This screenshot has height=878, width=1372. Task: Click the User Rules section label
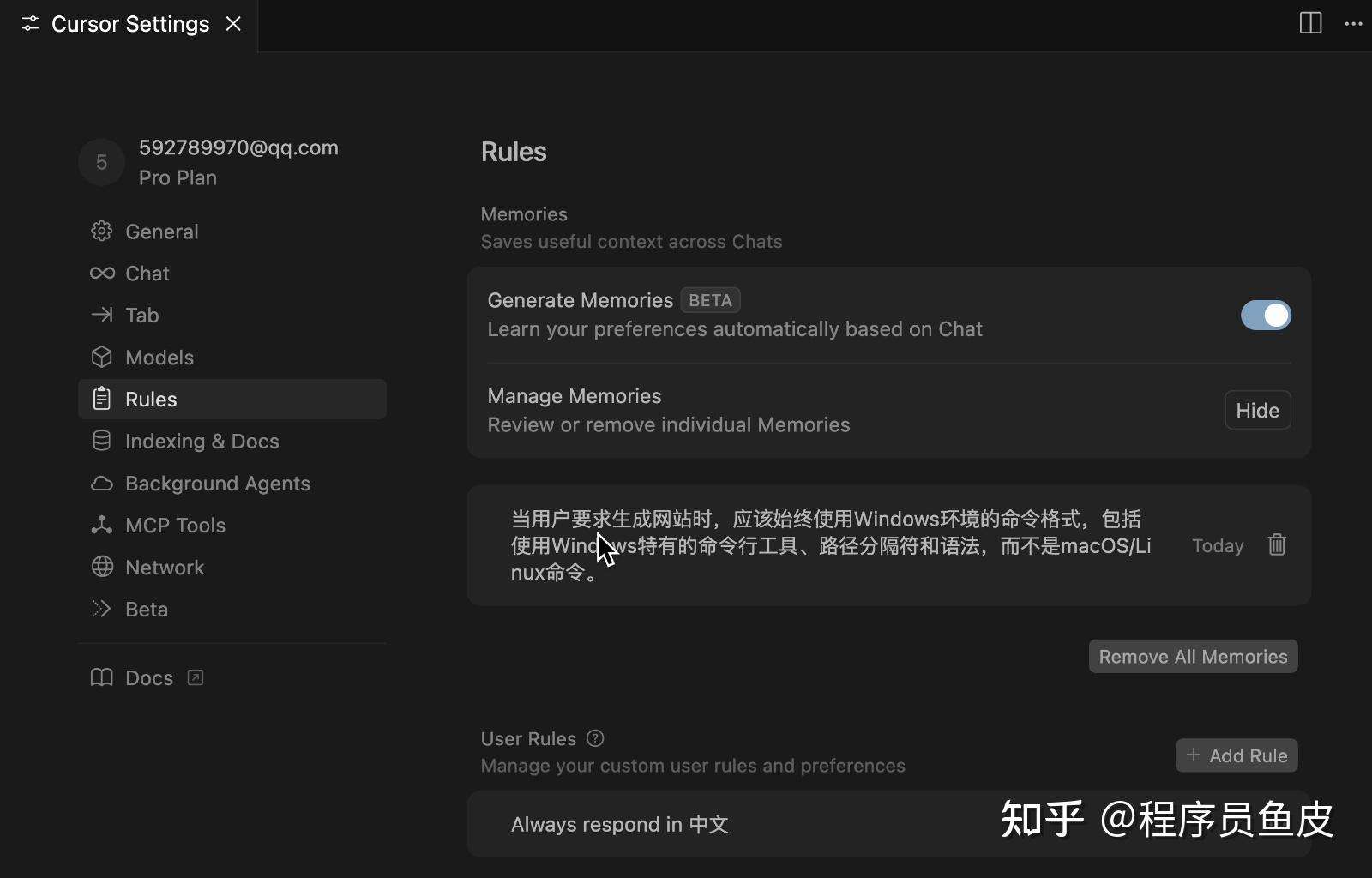pyautogui.click(x=528, y=739)
